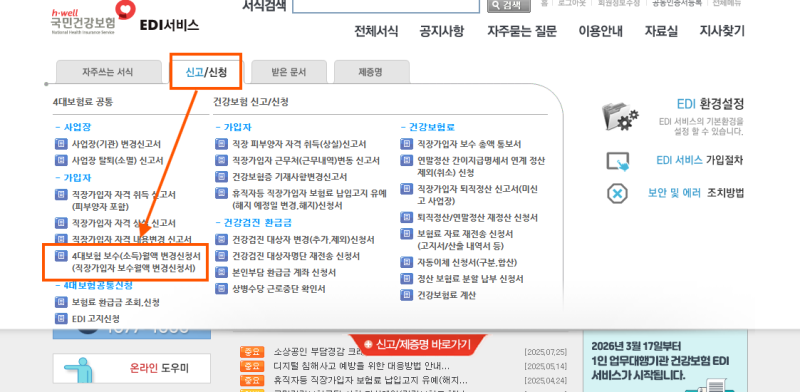
Task: Click form icon beside 사업장(기관) 변경신고서
Action: (61, 144)
